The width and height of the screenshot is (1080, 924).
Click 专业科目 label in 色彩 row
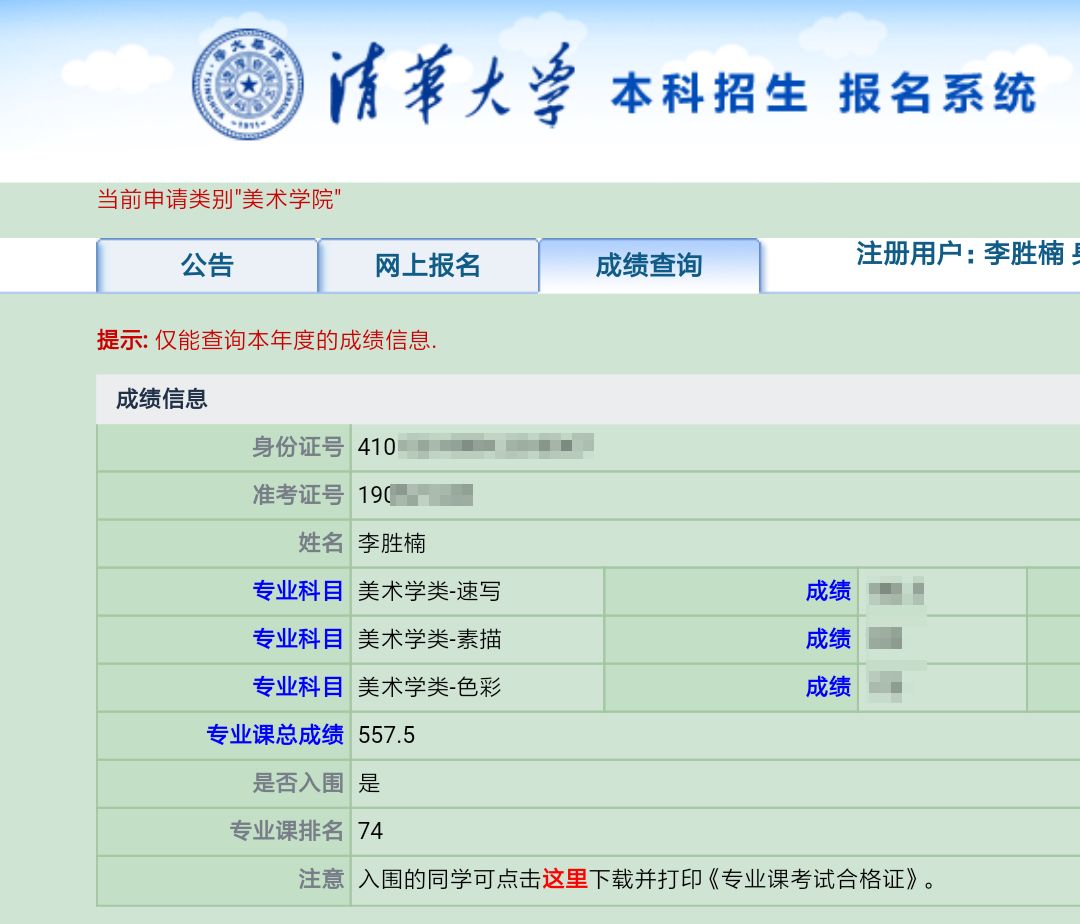point(298,686)
